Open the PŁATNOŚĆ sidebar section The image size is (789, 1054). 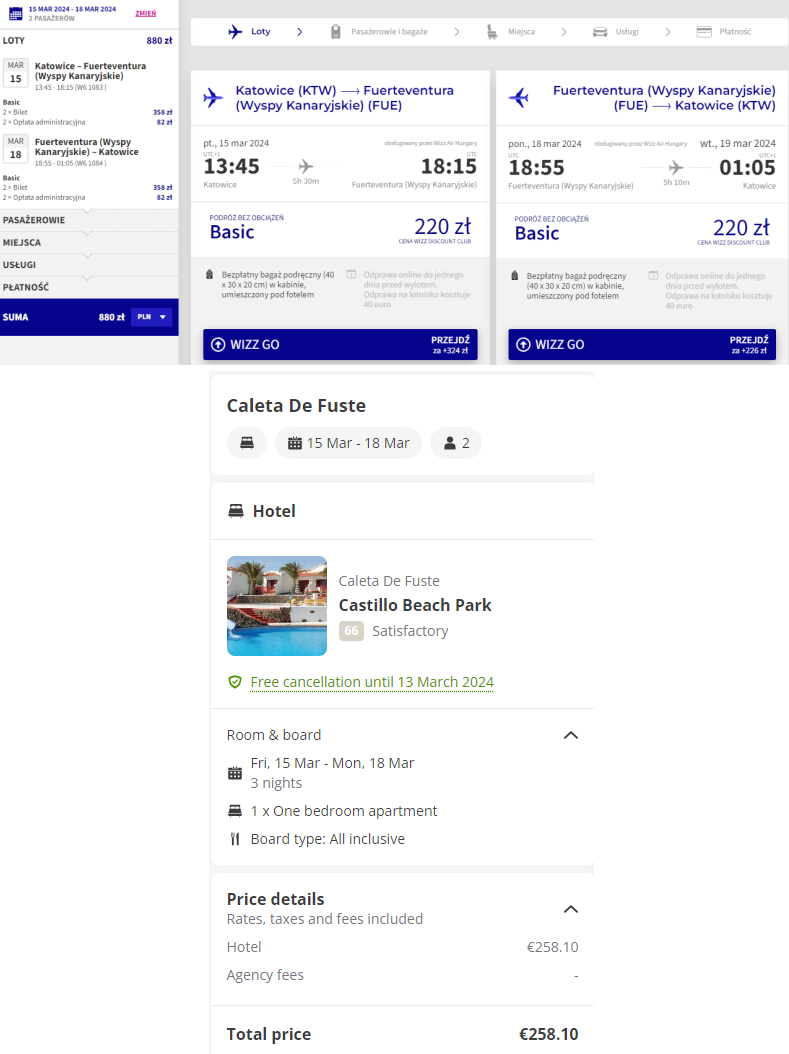click(89, 287)
